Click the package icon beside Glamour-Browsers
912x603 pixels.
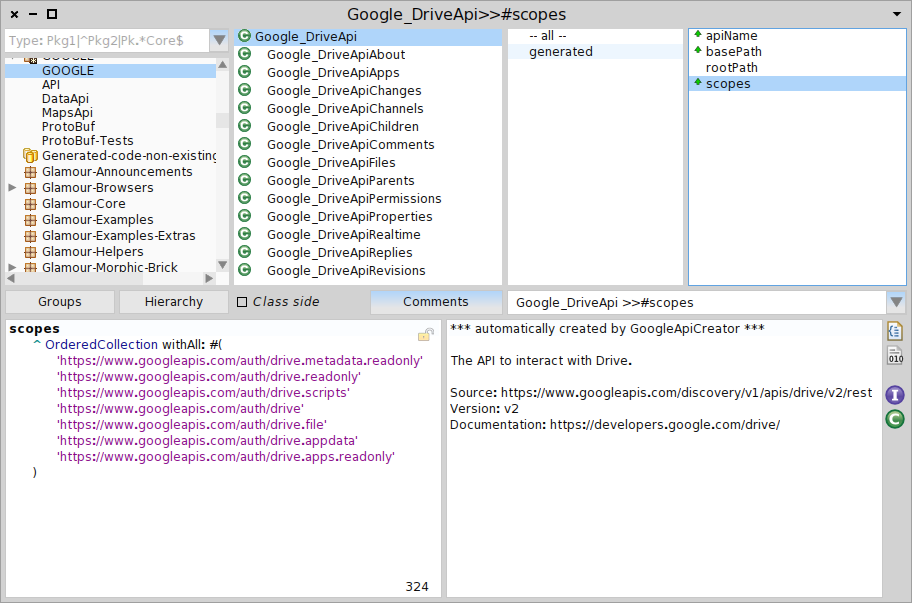(30, 188)
